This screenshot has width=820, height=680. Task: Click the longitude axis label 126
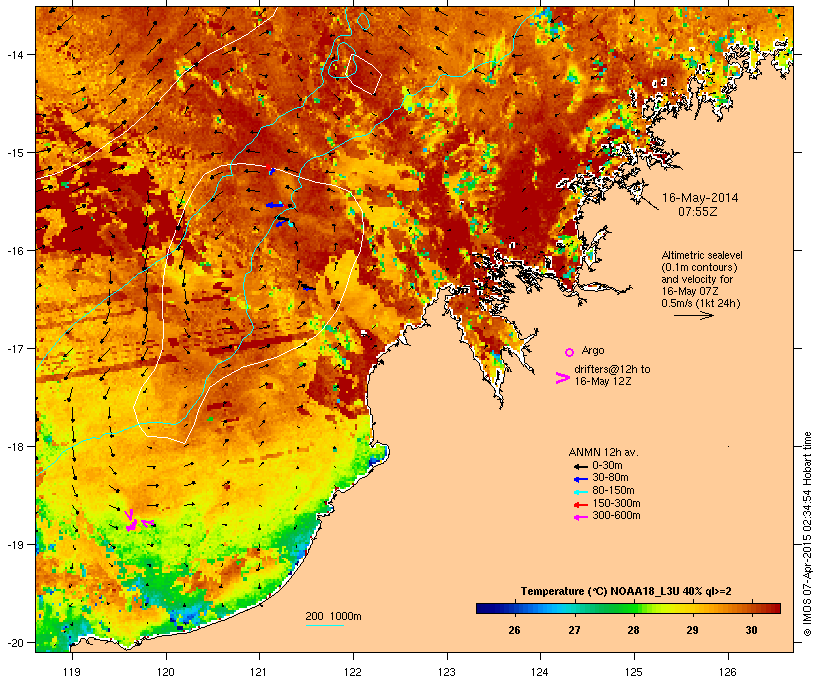coord(727,672)
